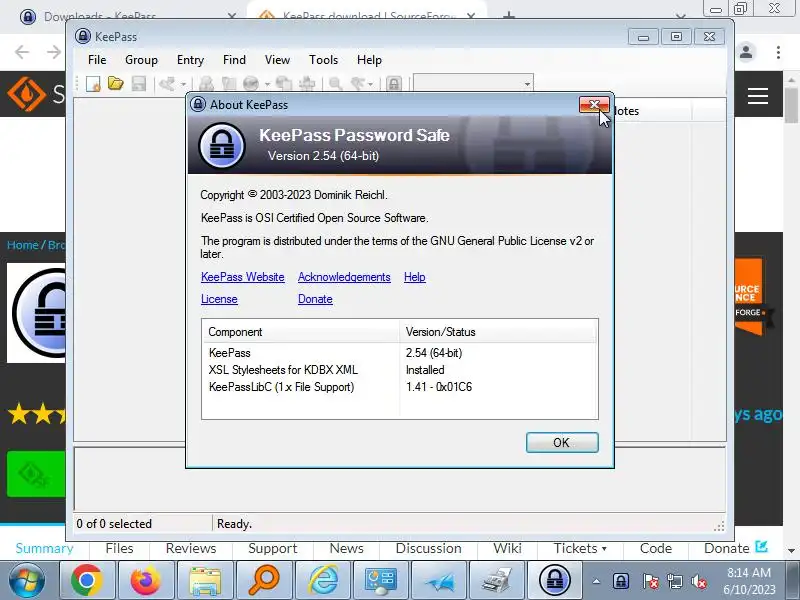
Task: Select the KeePassLibC (1.x File Support) row
Action: (x=399, y=387)
